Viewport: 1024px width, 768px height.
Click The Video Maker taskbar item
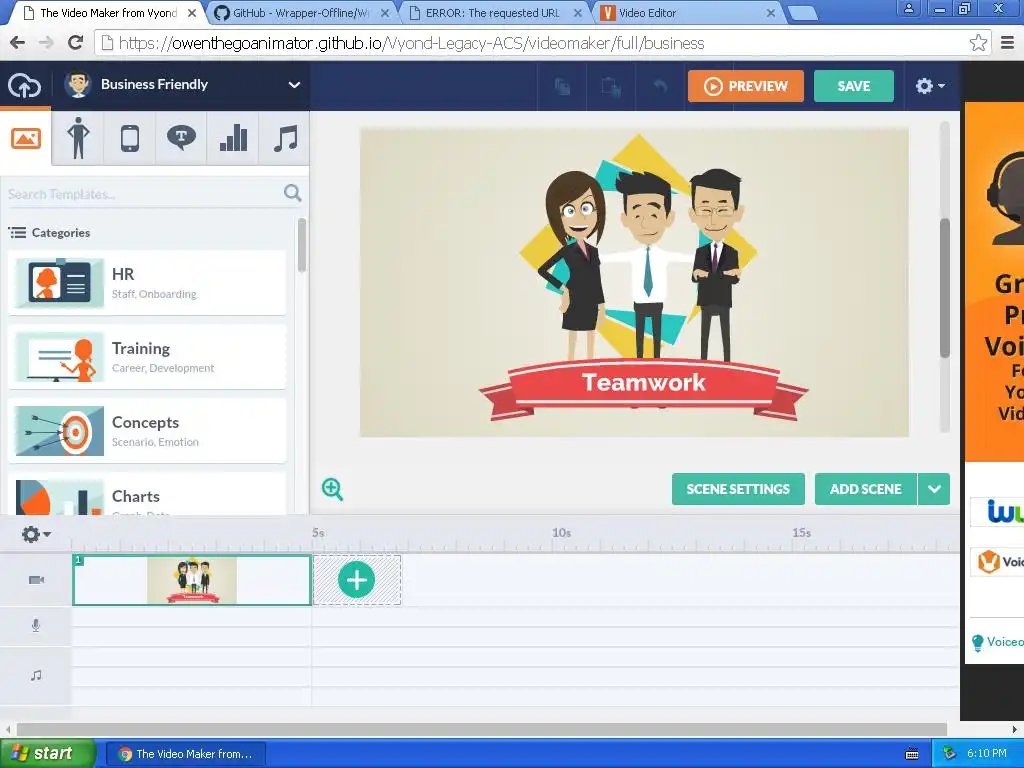185,754
